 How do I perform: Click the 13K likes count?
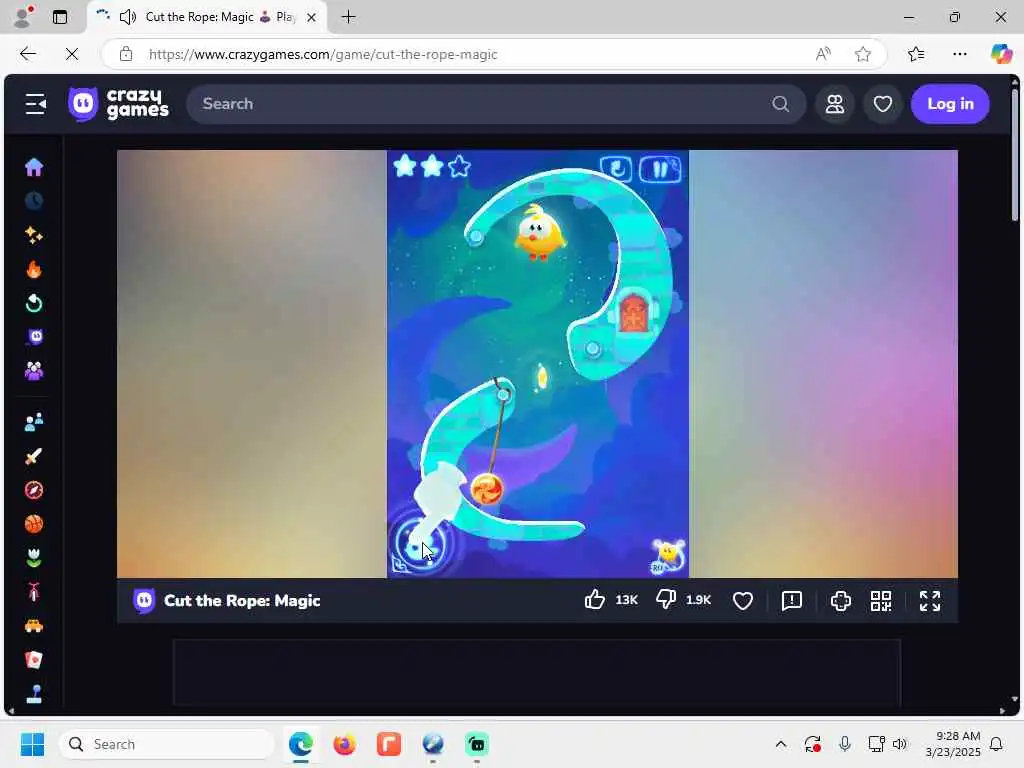pyautogui.click(x=626, y=600)
